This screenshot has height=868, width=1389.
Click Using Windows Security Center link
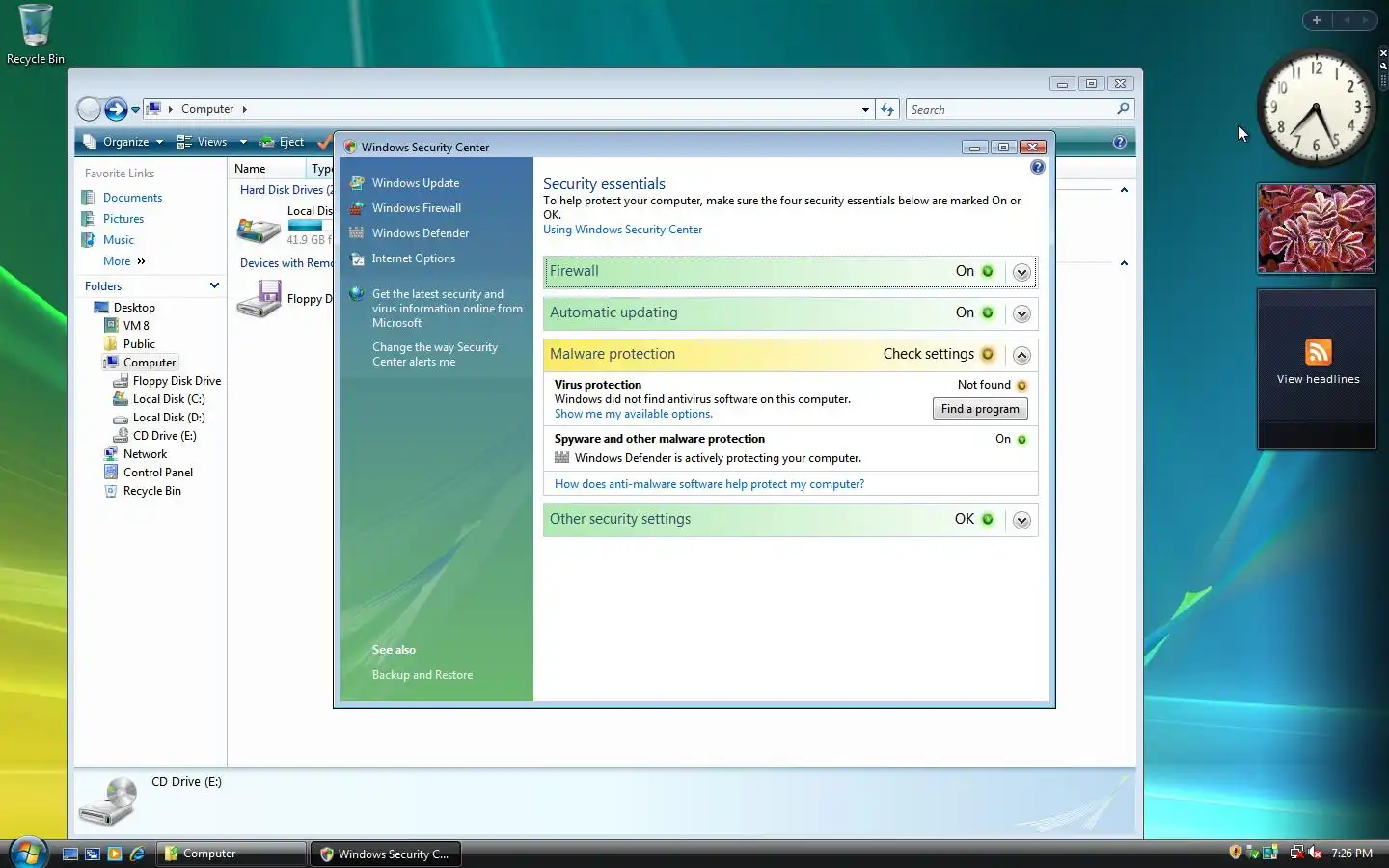coord(622,230)
